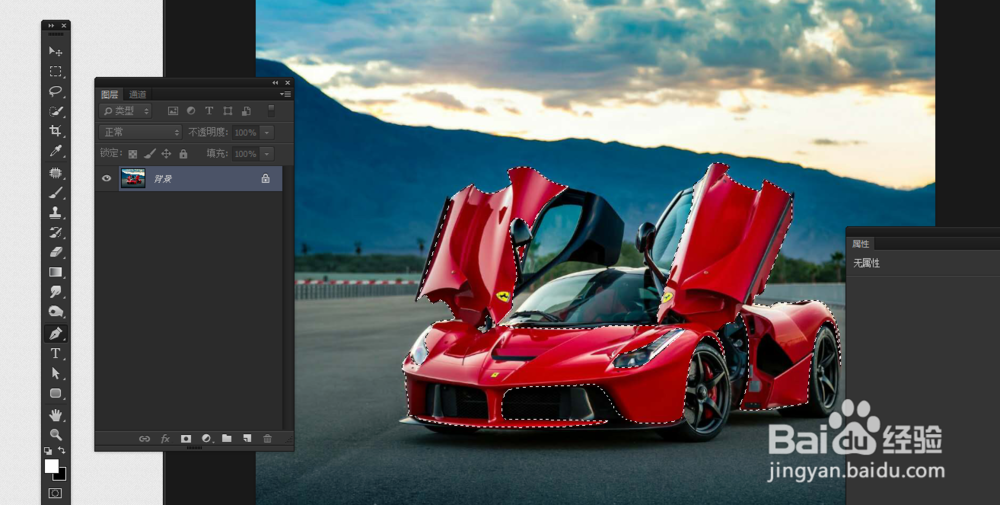The image size is (1000, 505).
Task: Close the Layers panel
Action: (288, 83)
